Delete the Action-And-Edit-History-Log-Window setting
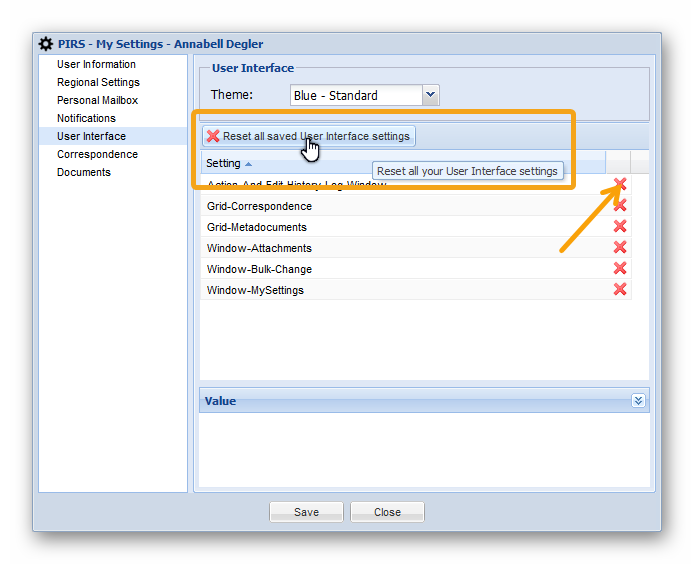 (x=620, y=184)
